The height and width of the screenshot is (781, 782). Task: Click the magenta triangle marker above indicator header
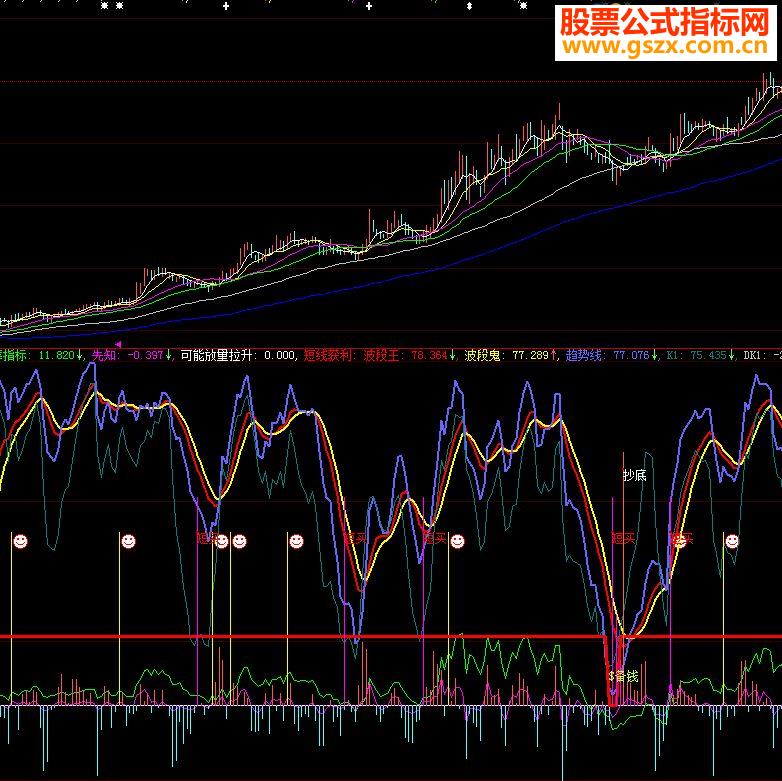coord(118,344)
